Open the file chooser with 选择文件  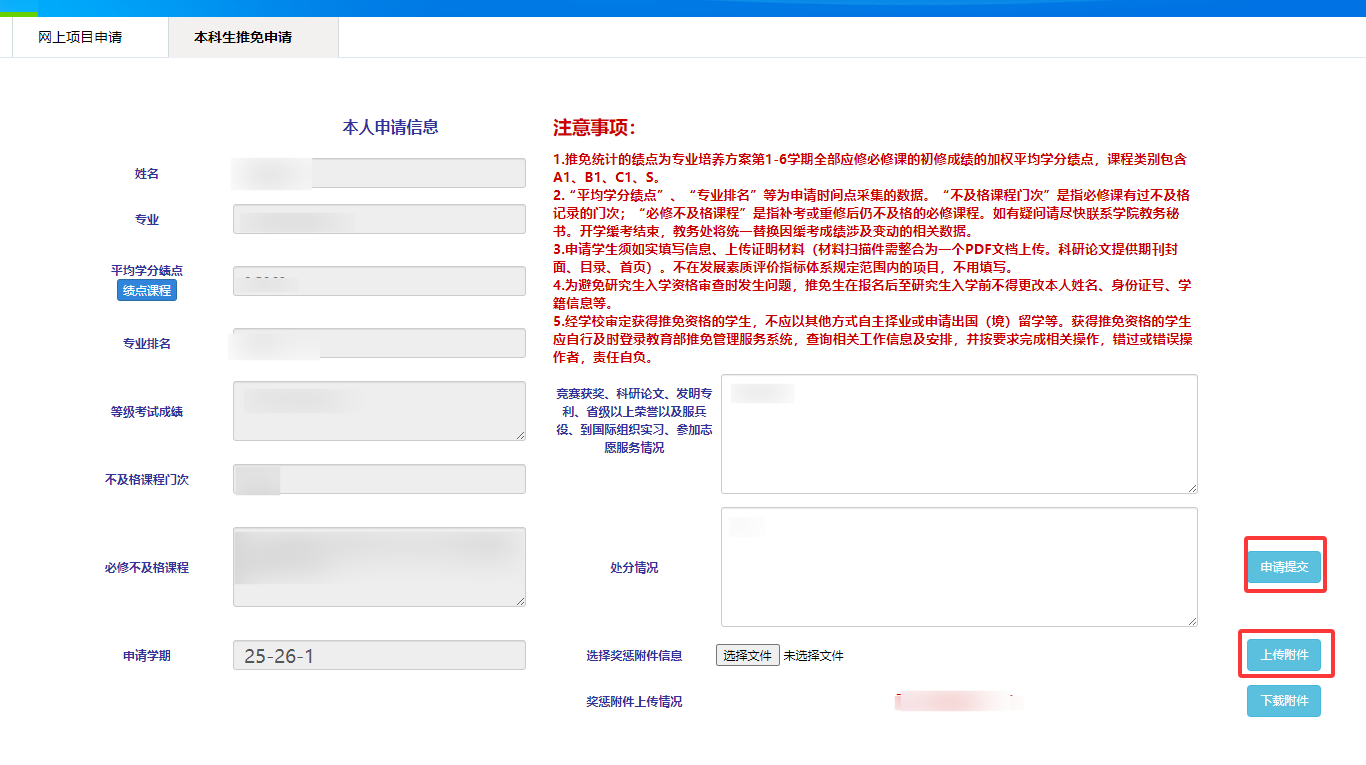tap(748, 655)
